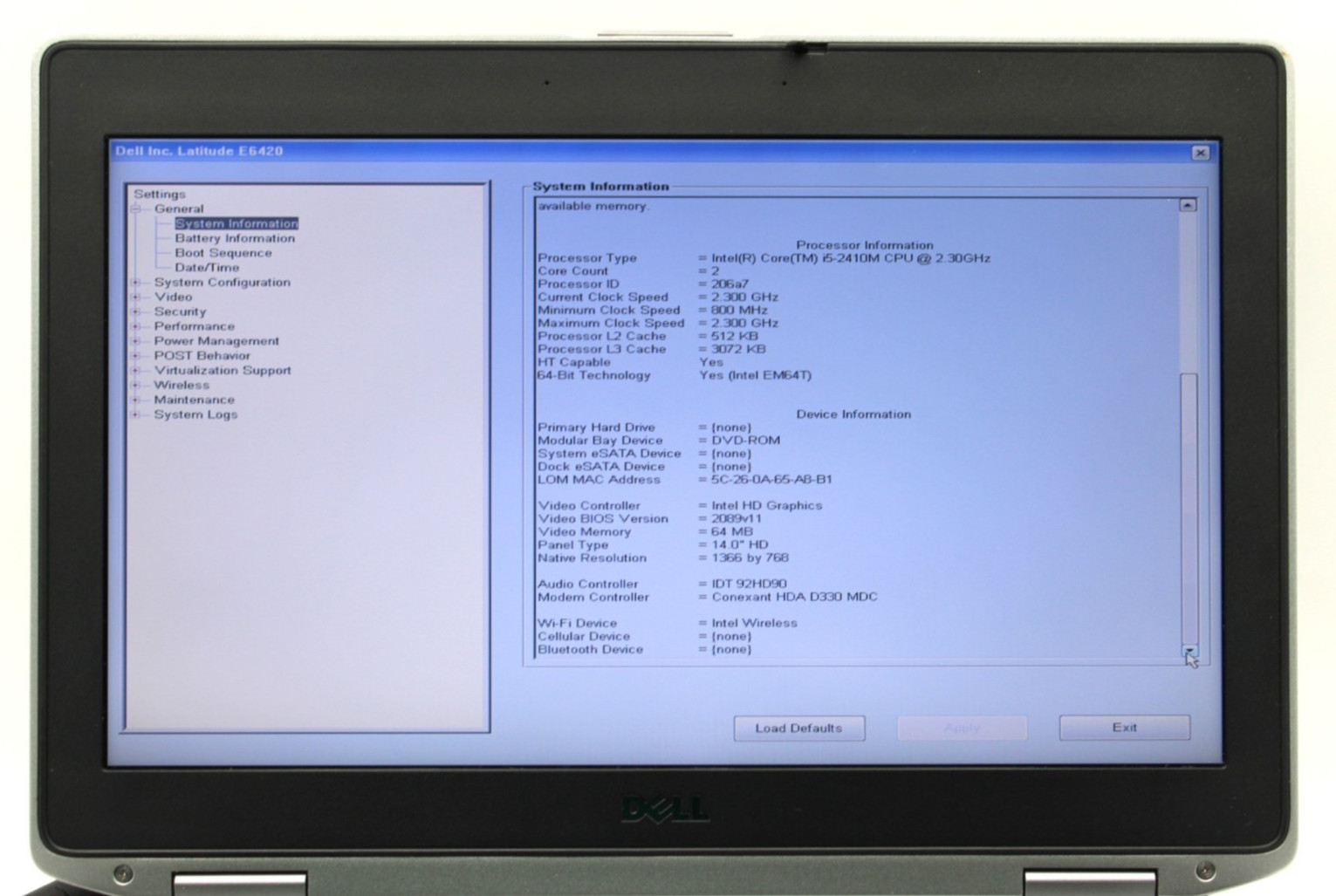Select the Performance category label
Image resolution: width=1336 pixels, height=896 pixels.
pyautogui.click(x=195, y=326)
